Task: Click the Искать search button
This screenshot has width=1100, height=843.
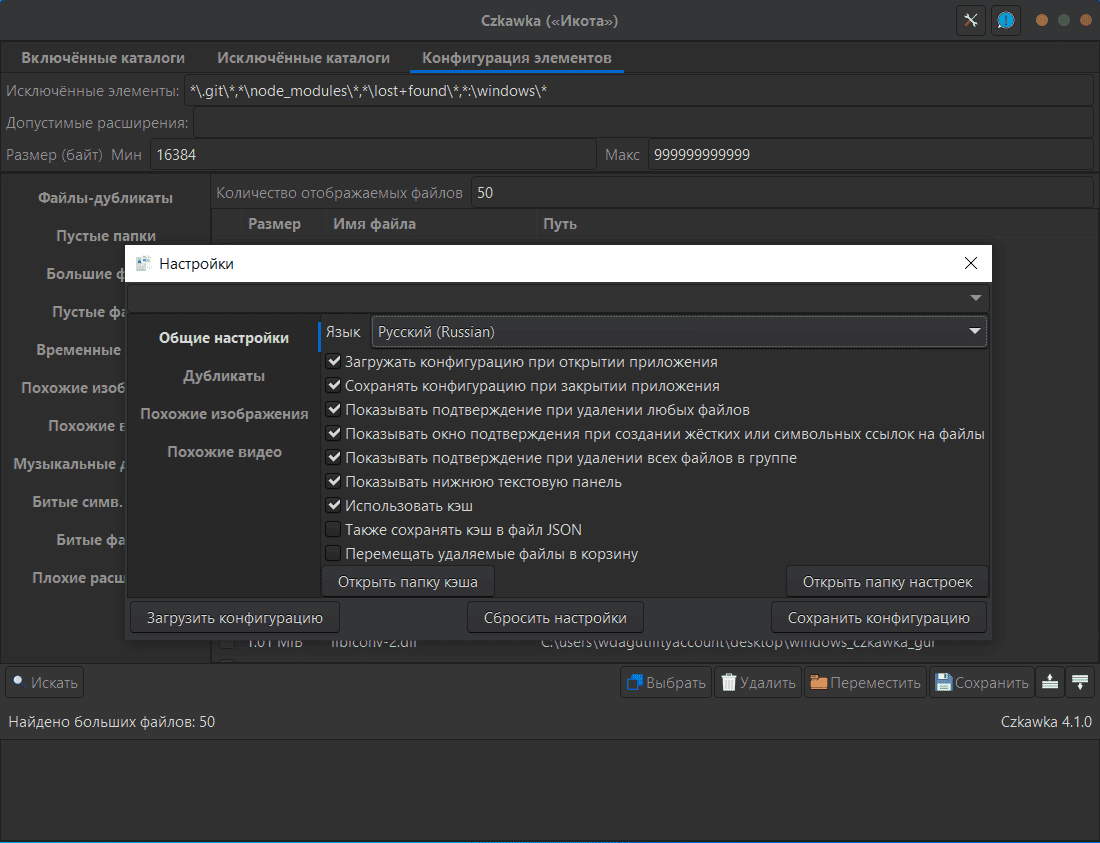Action: point(44,683)
